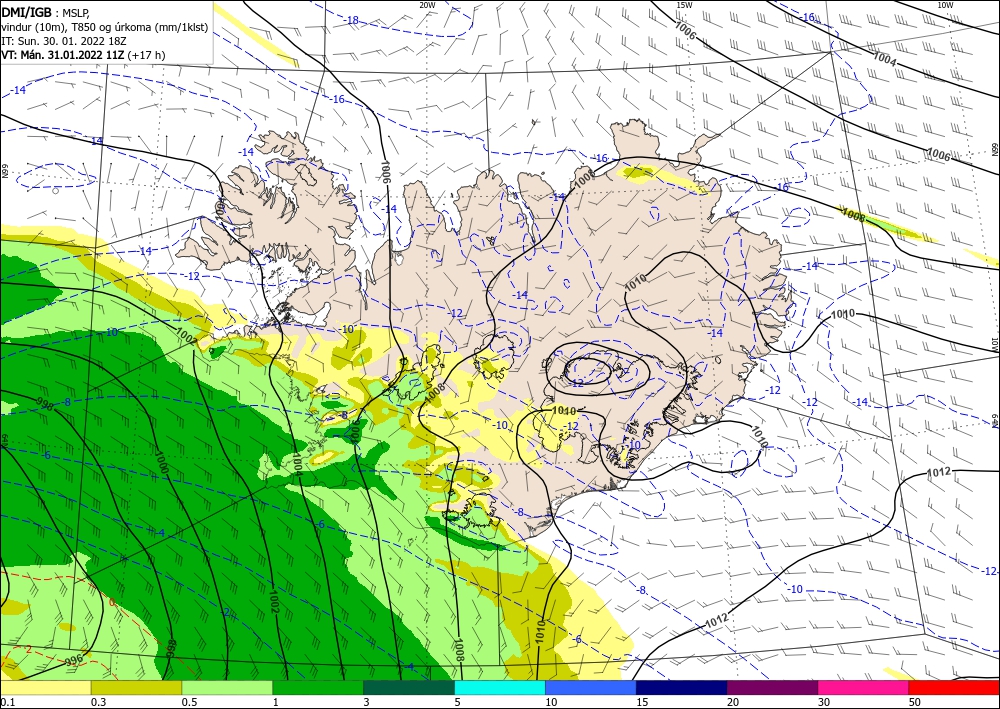Viewport: 1000px width, 709px height.
Task: Click the 'VT: Mán. 31.01.2022 11Z' valid time
Action: [x=64, y=55]
